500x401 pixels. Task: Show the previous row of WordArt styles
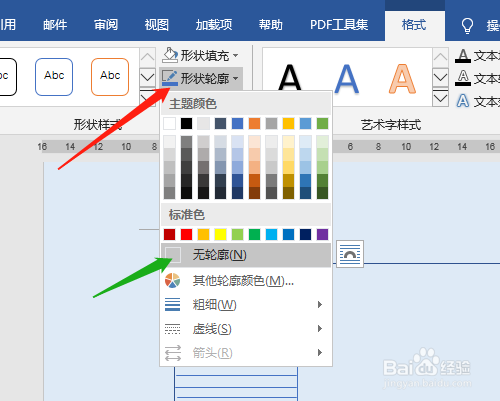tap(440, 57)
